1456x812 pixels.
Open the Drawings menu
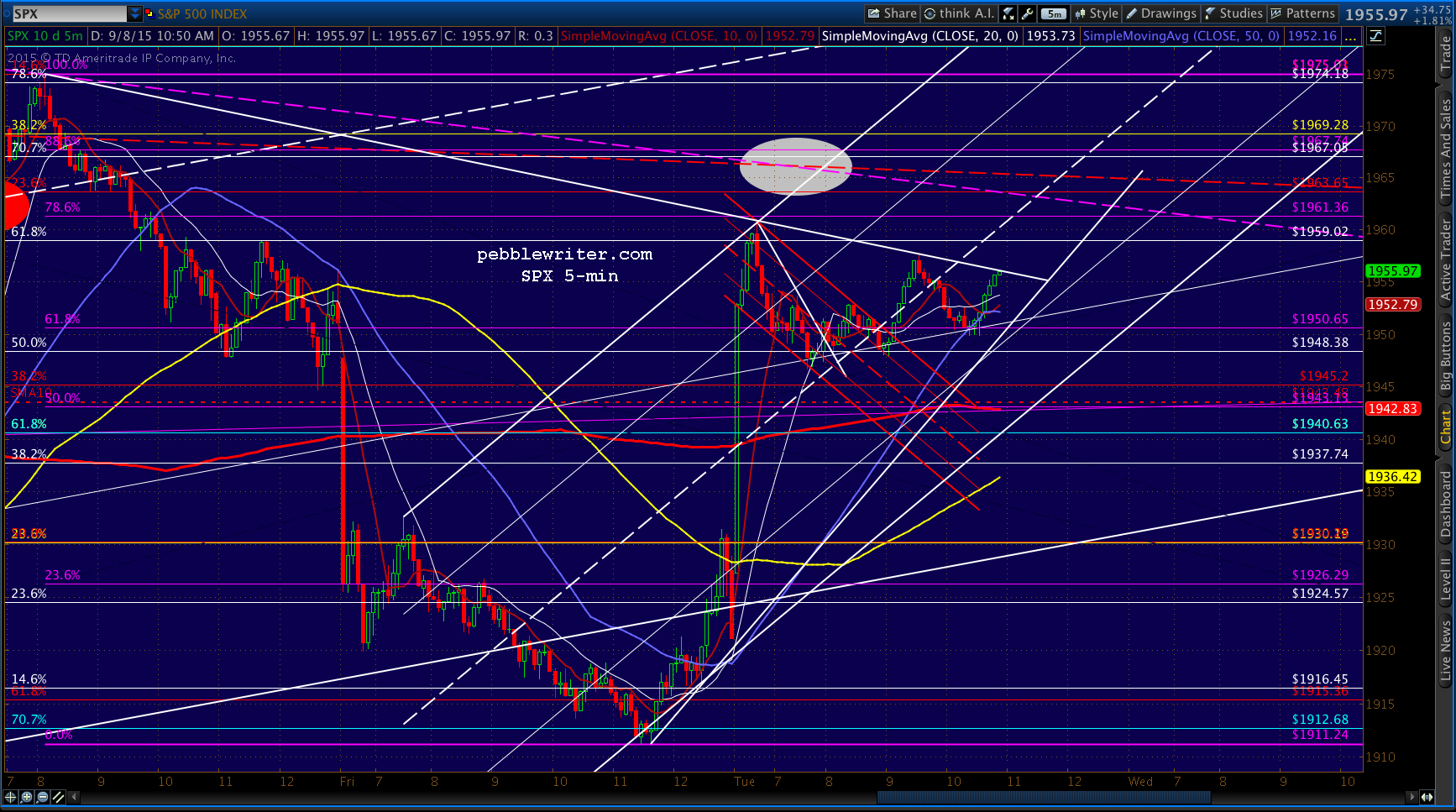[1161, 13]
